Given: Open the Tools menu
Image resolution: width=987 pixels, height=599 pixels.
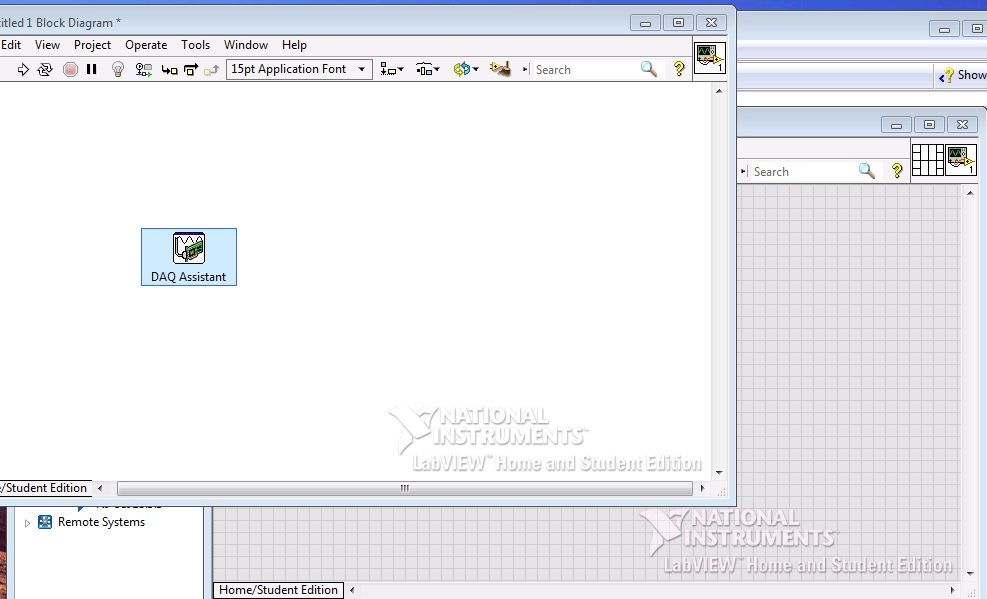Looking at the screenshot, I should [195, 45].
